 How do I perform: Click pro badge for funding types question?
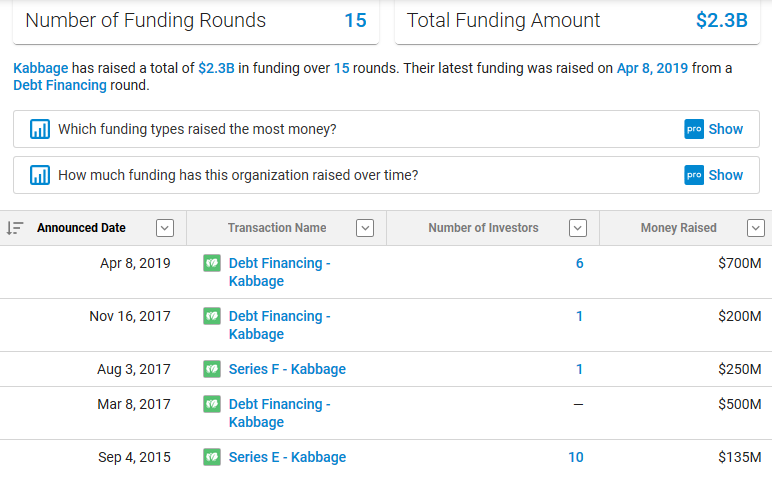click(x=694, y=129)
